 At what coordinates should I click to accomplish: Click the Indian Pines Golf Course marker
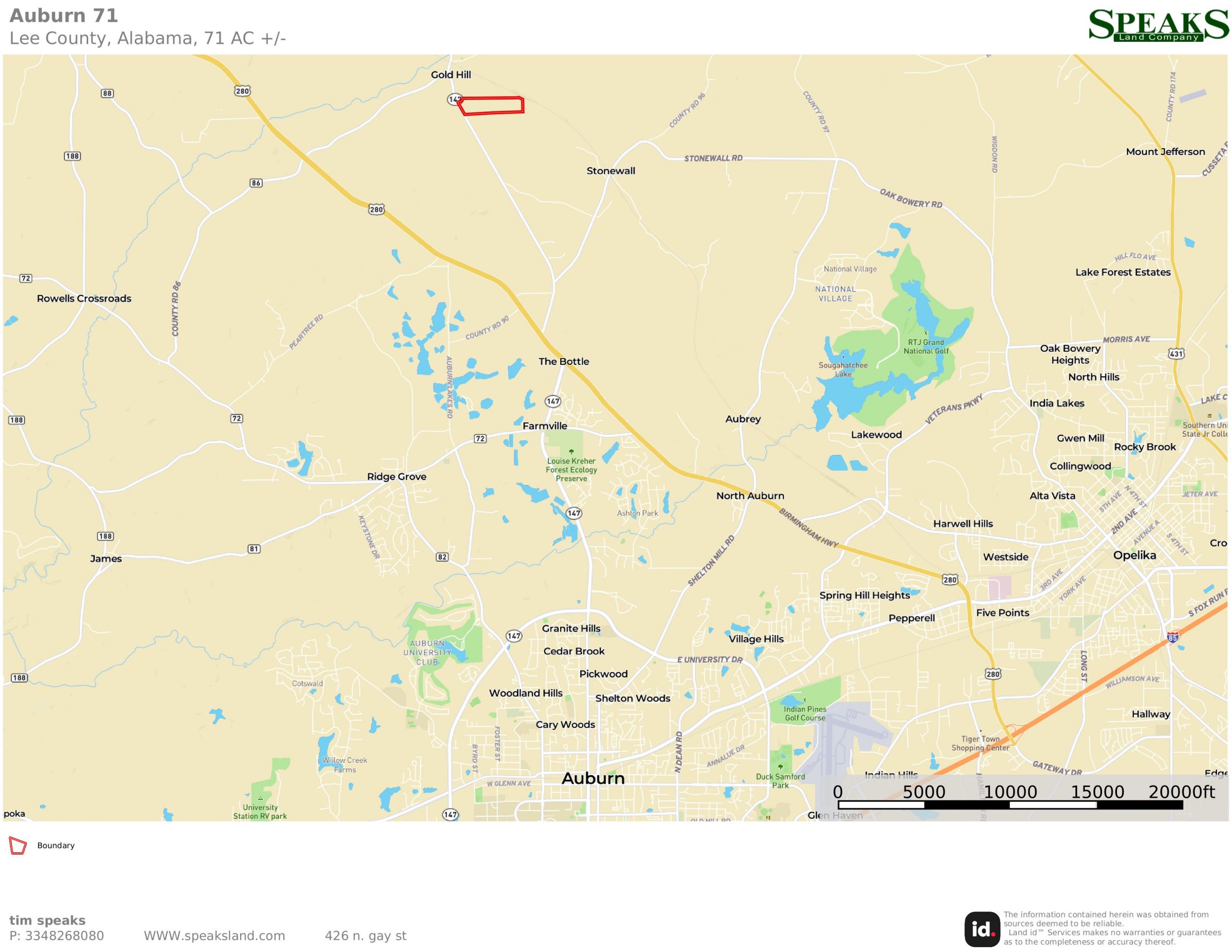[x=805, y=700]
